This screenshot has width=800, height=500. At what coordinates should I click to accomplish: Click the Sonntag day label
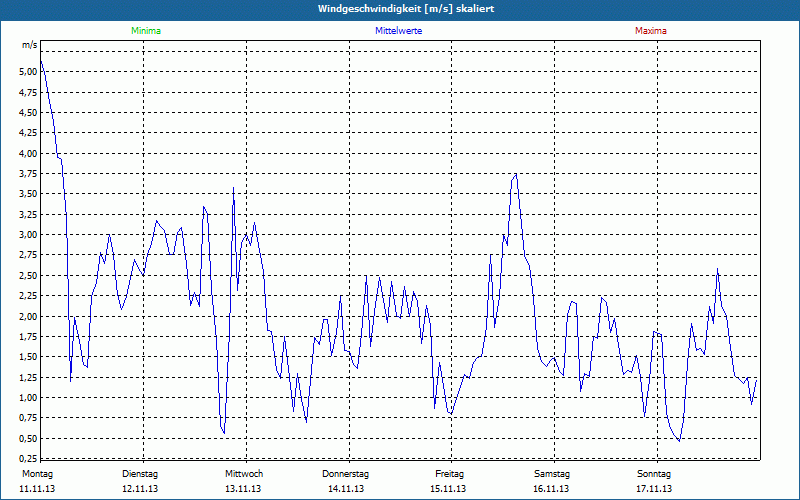click(x=654, y=474)
